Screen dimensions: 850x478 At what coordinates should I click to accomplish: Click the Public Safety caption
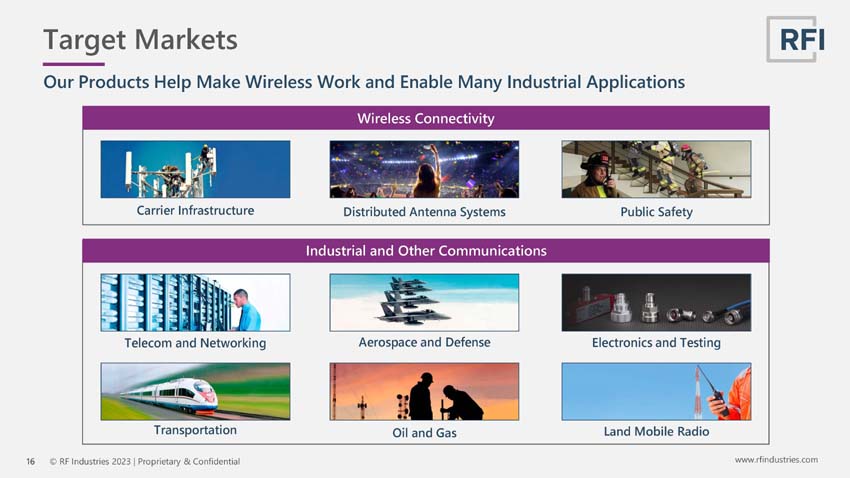[656, 212]
